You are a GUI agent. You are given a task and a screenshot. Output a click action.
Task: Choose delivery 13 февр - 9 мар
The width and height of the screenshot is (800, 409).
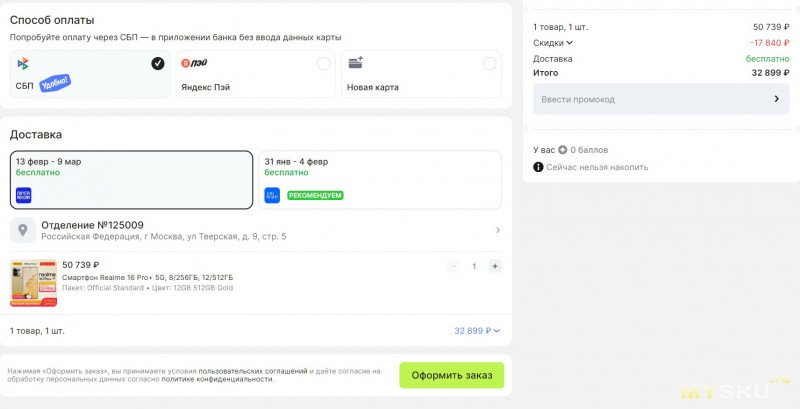point(131,180)
